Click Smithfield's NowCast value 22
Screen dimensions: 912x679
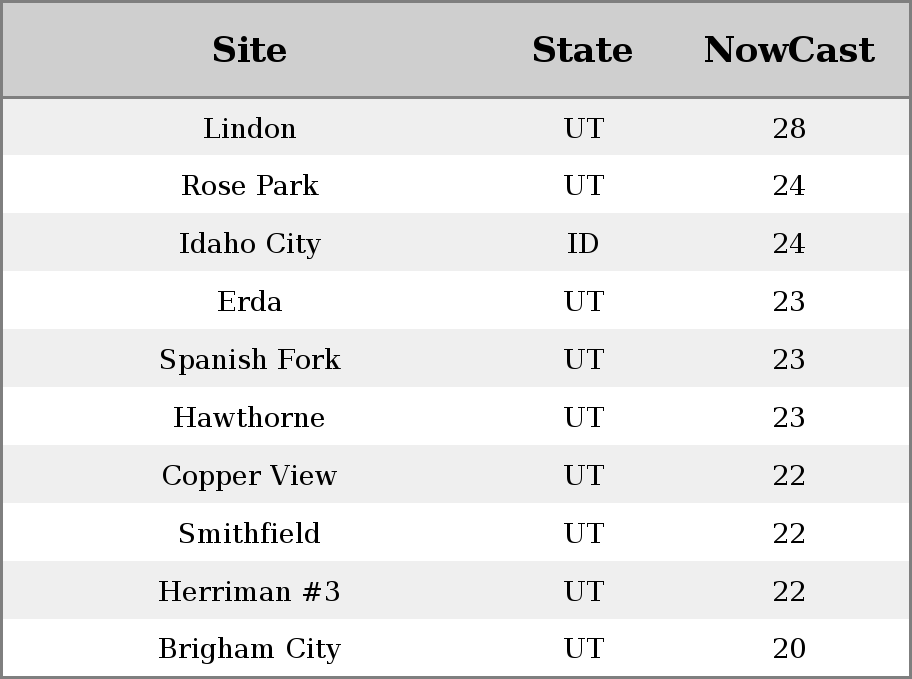789,534
